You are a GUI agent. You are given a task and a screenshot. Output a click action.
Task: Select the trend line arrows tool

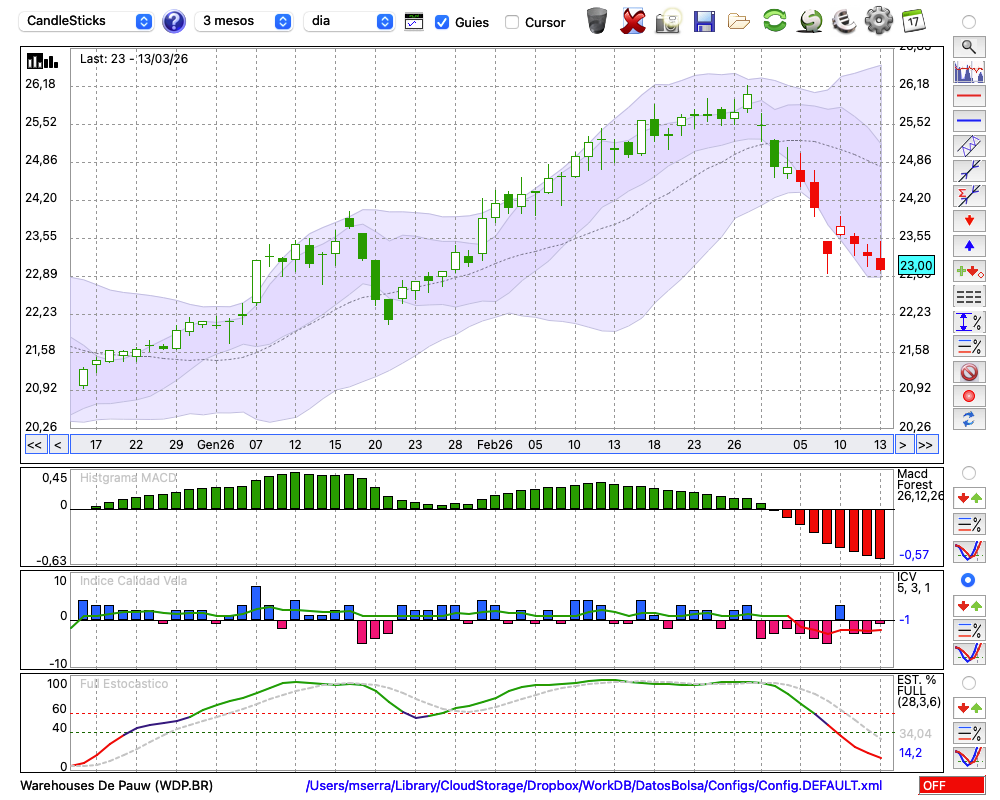(x=969, y=171)
